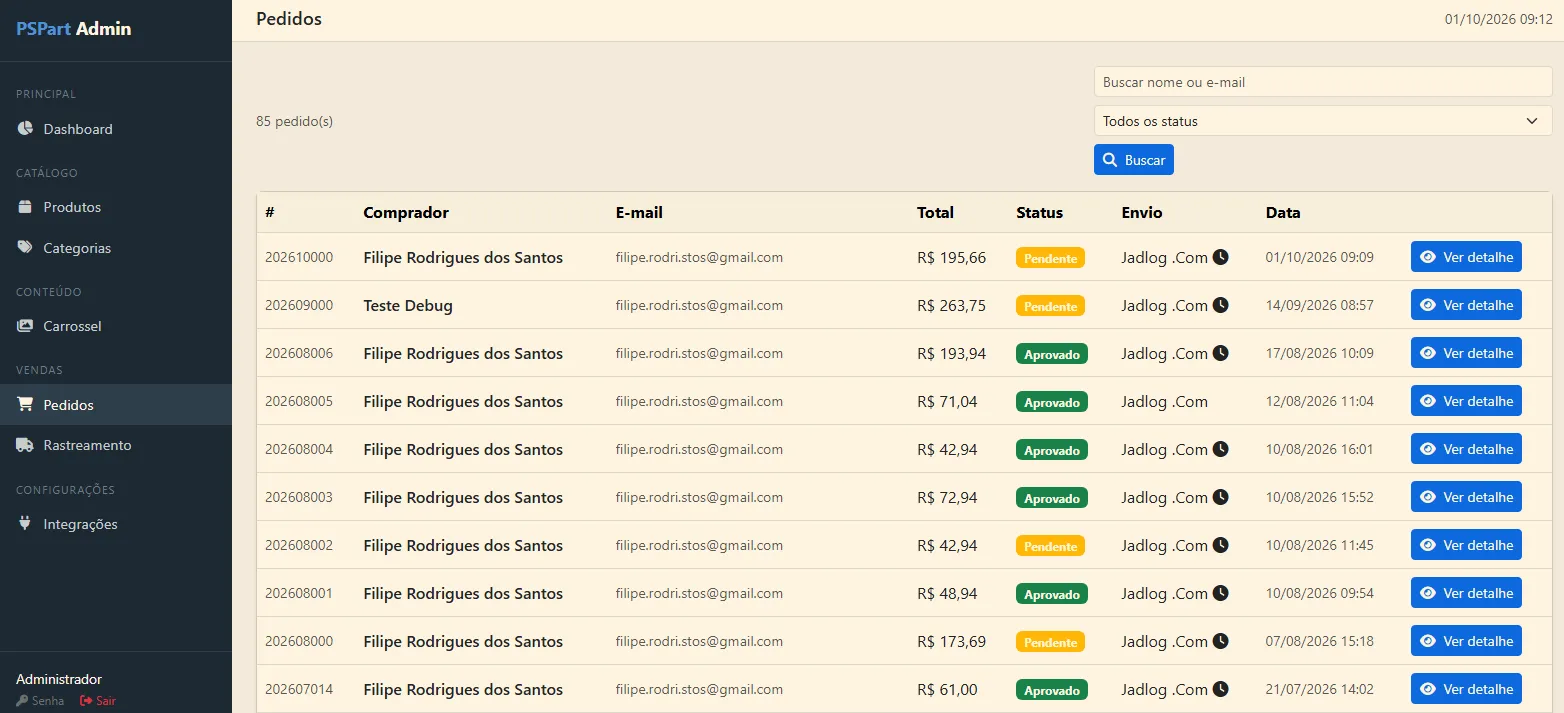Click the 01/10/2026 09:12 timestamp
The image size is (1564, 713).
pyautogui.click(x=1498, y=19)
